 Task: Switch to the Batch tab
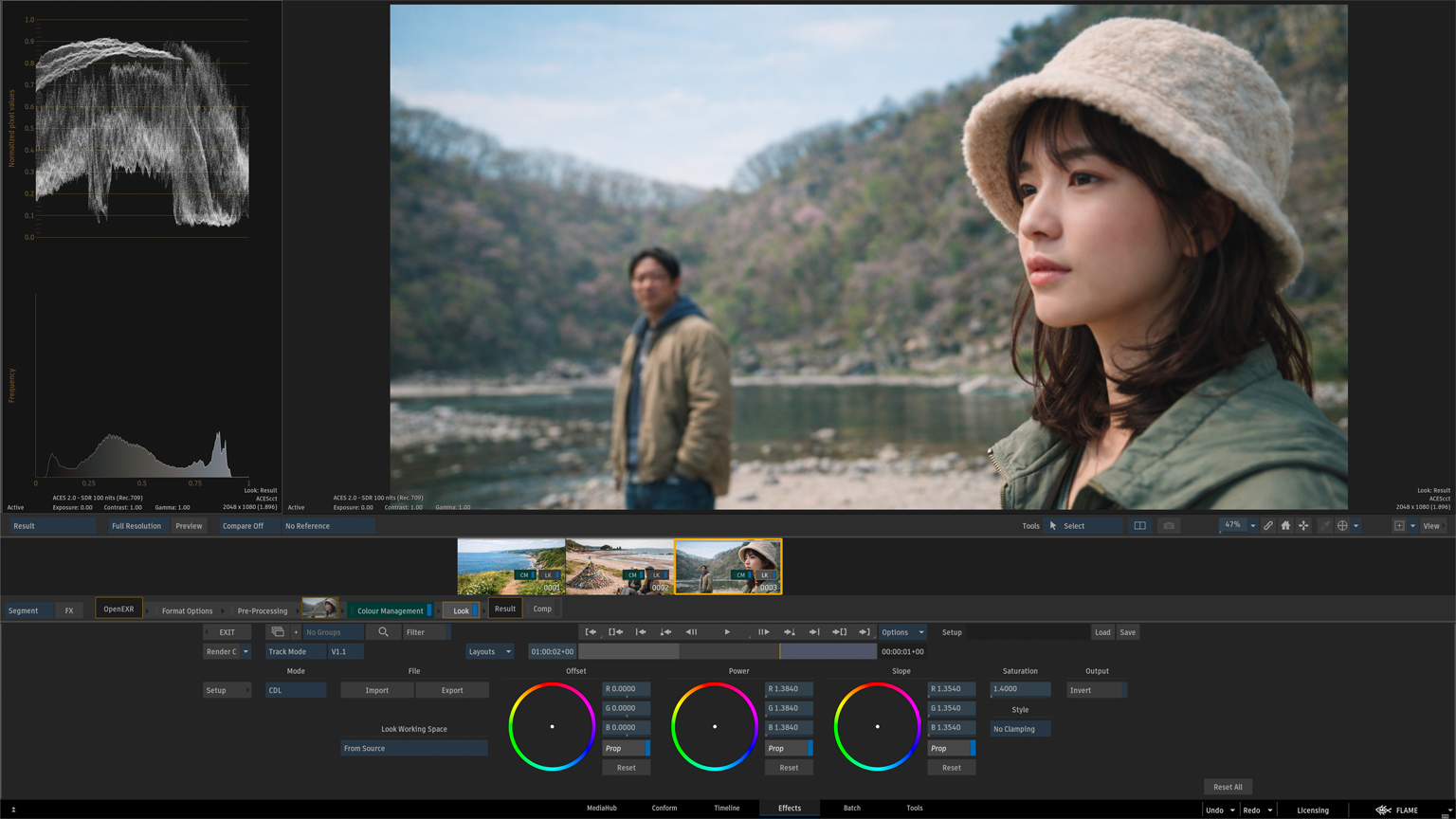tap(851, 809)
